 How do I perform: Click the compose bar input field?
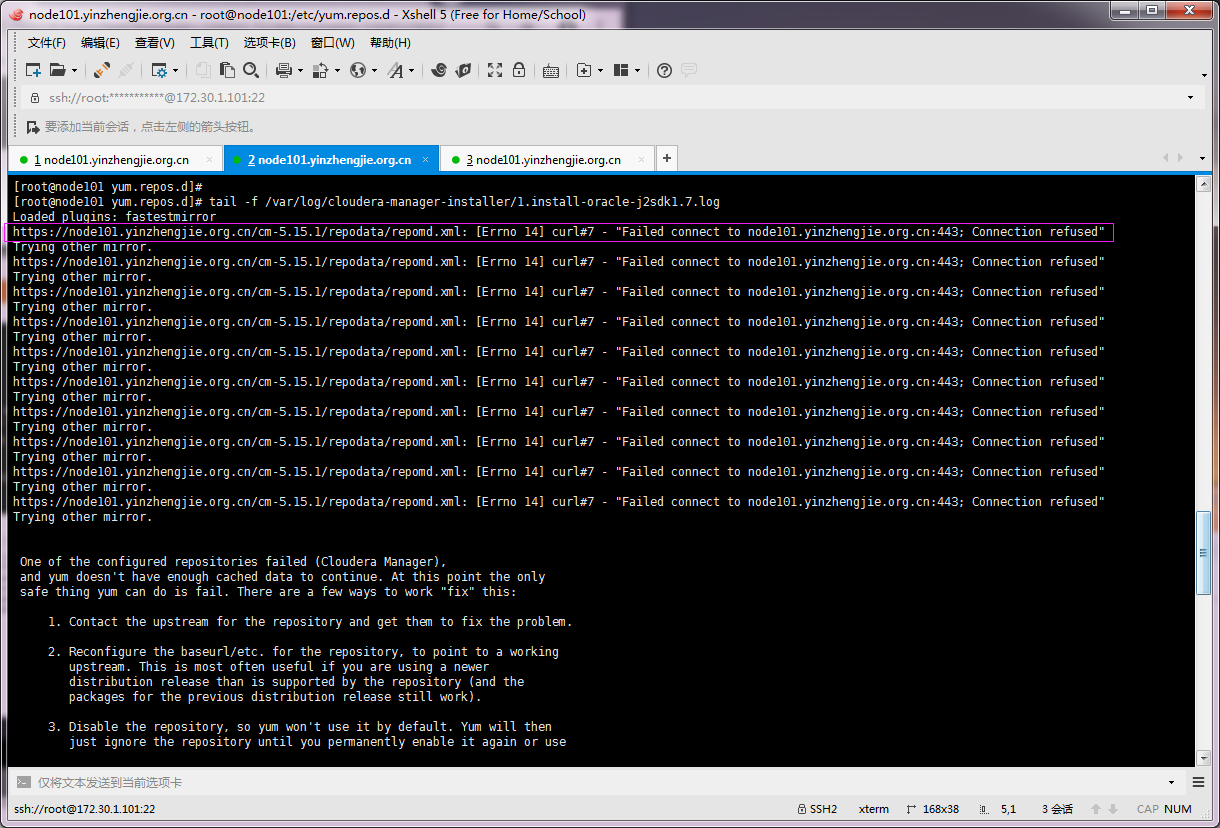click(x=597, y=782)
